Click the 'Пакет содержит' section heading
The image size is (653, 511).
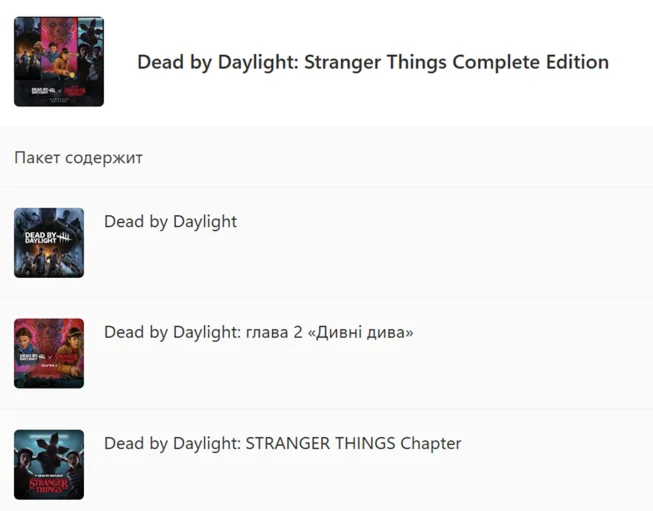coord(79,158)
